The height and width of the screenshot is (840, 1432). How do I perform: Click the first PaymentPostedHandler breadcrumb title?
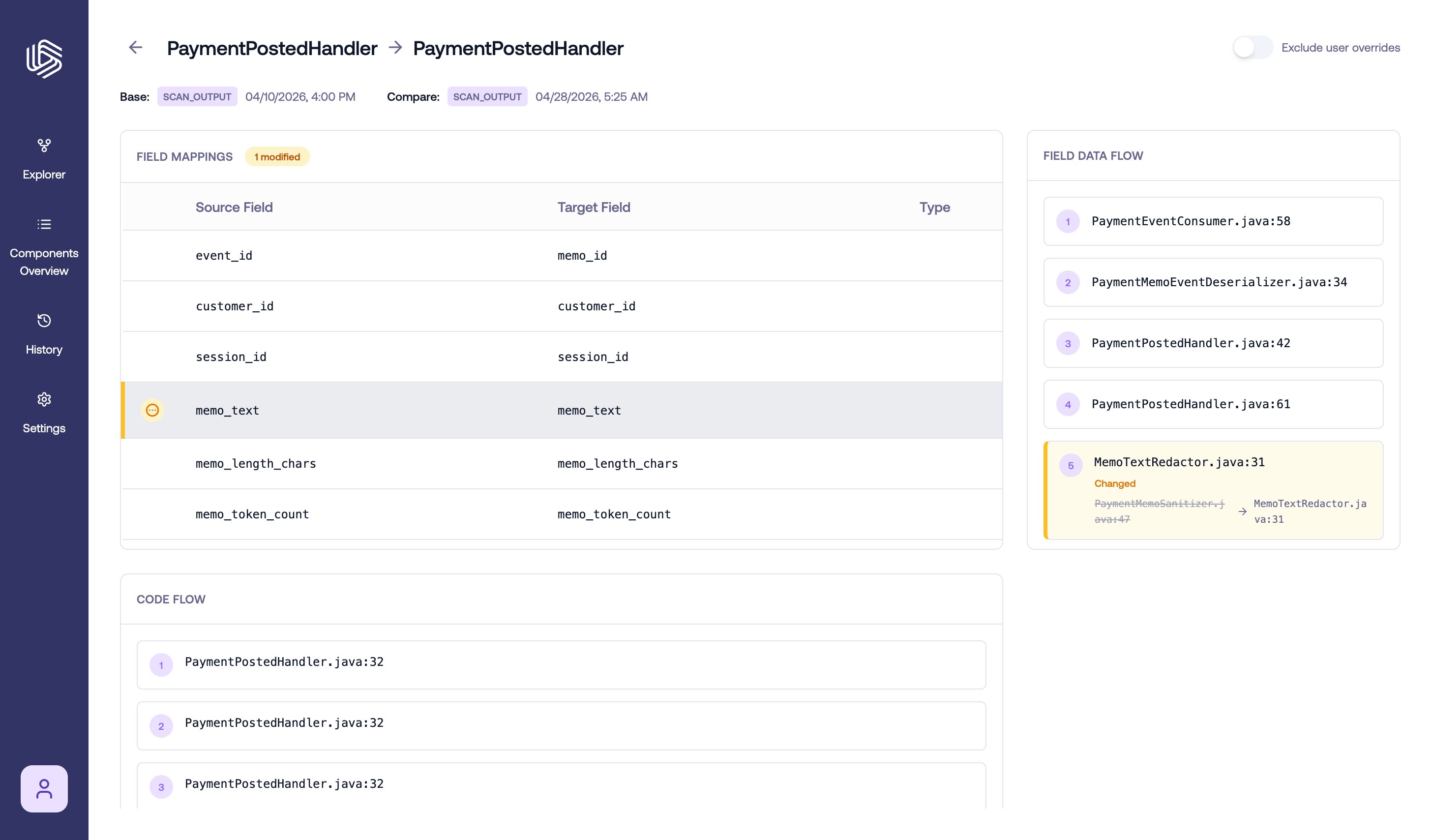coord(271,48)
